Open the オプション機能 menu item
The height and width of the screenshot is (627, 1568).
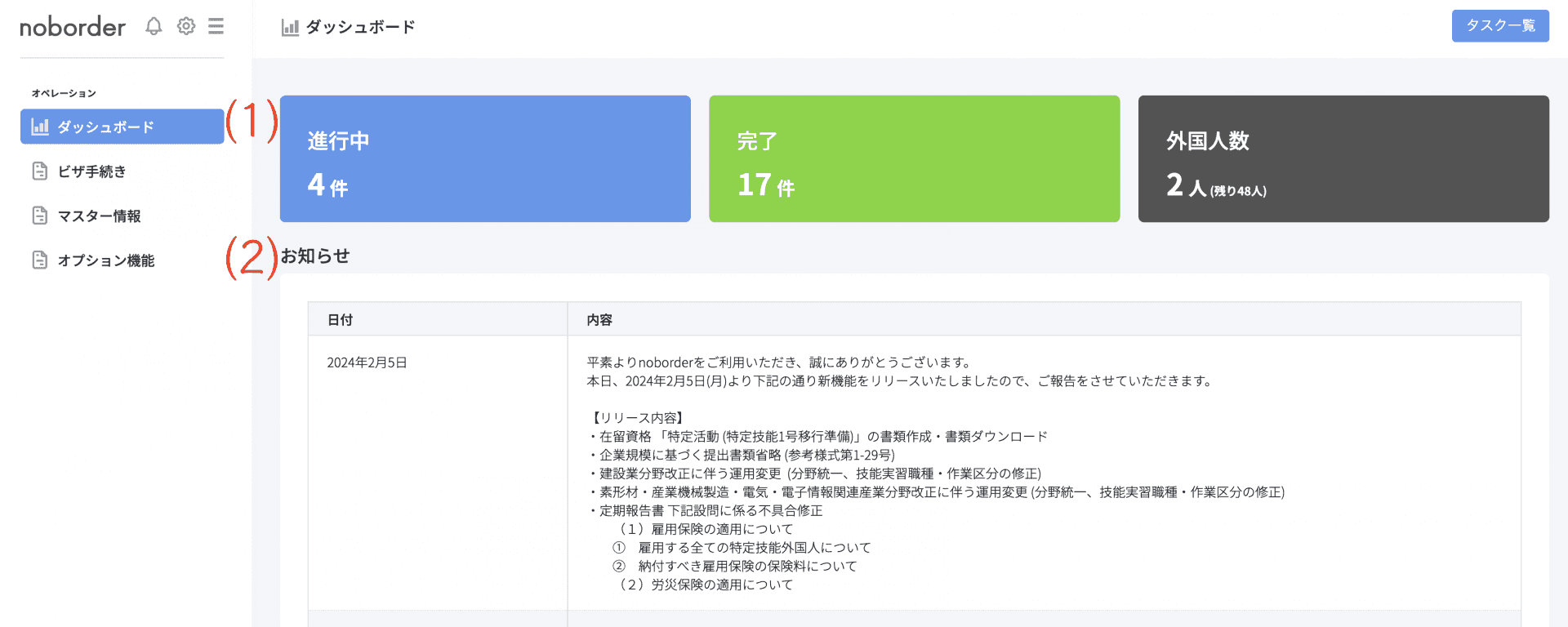(x=105, y=260)
